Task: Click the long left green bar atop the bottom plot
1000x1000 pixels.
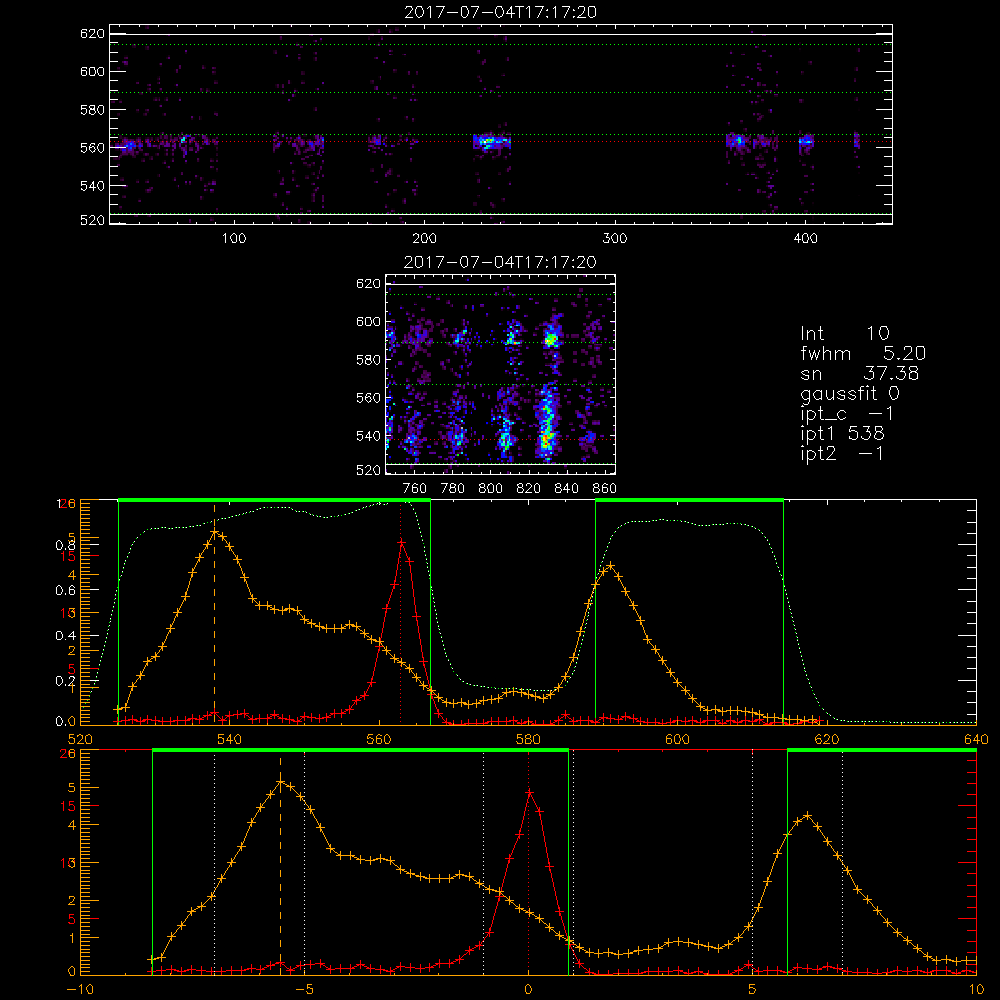Action: 360,750
